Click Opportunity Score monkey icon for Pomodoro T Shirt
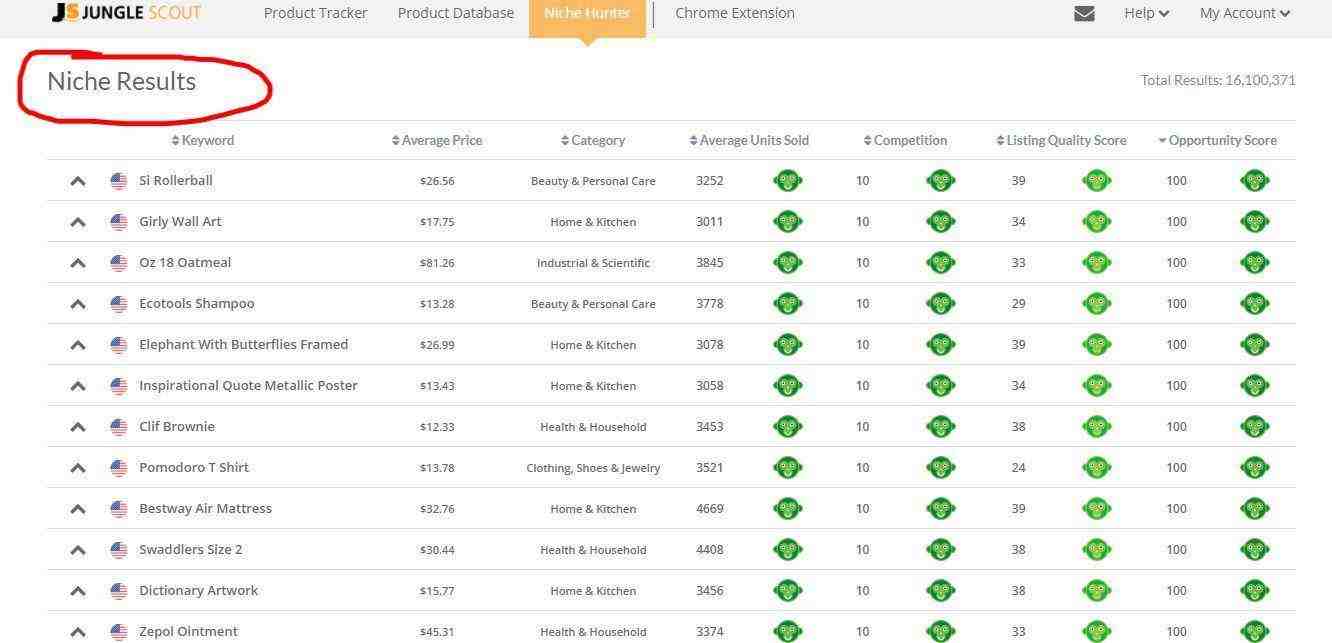1332x643 pixels. point(1255,468)
